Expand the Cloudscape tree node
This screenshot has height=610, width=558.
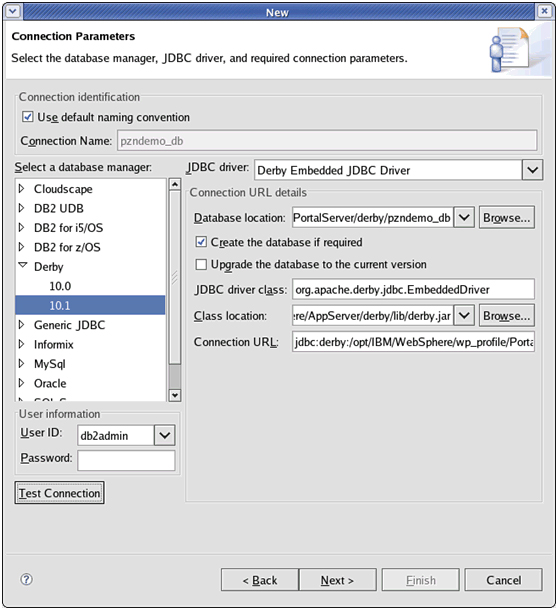(x=22, y=189)
